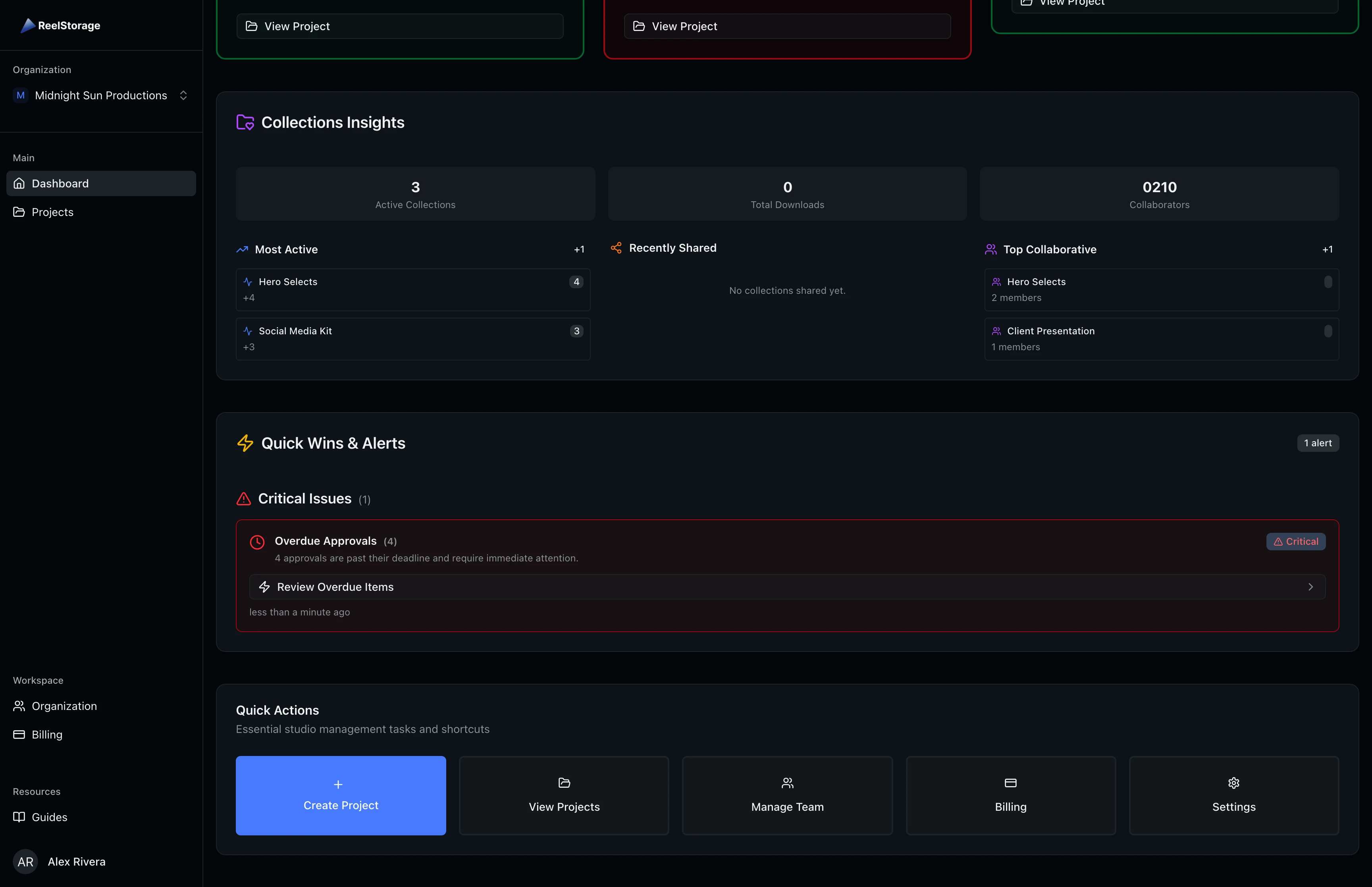Viewport: 1372px width, 887px height.
Task: Click the Collections Insights heart-folder icon
Action: click(x=245, y=122)
